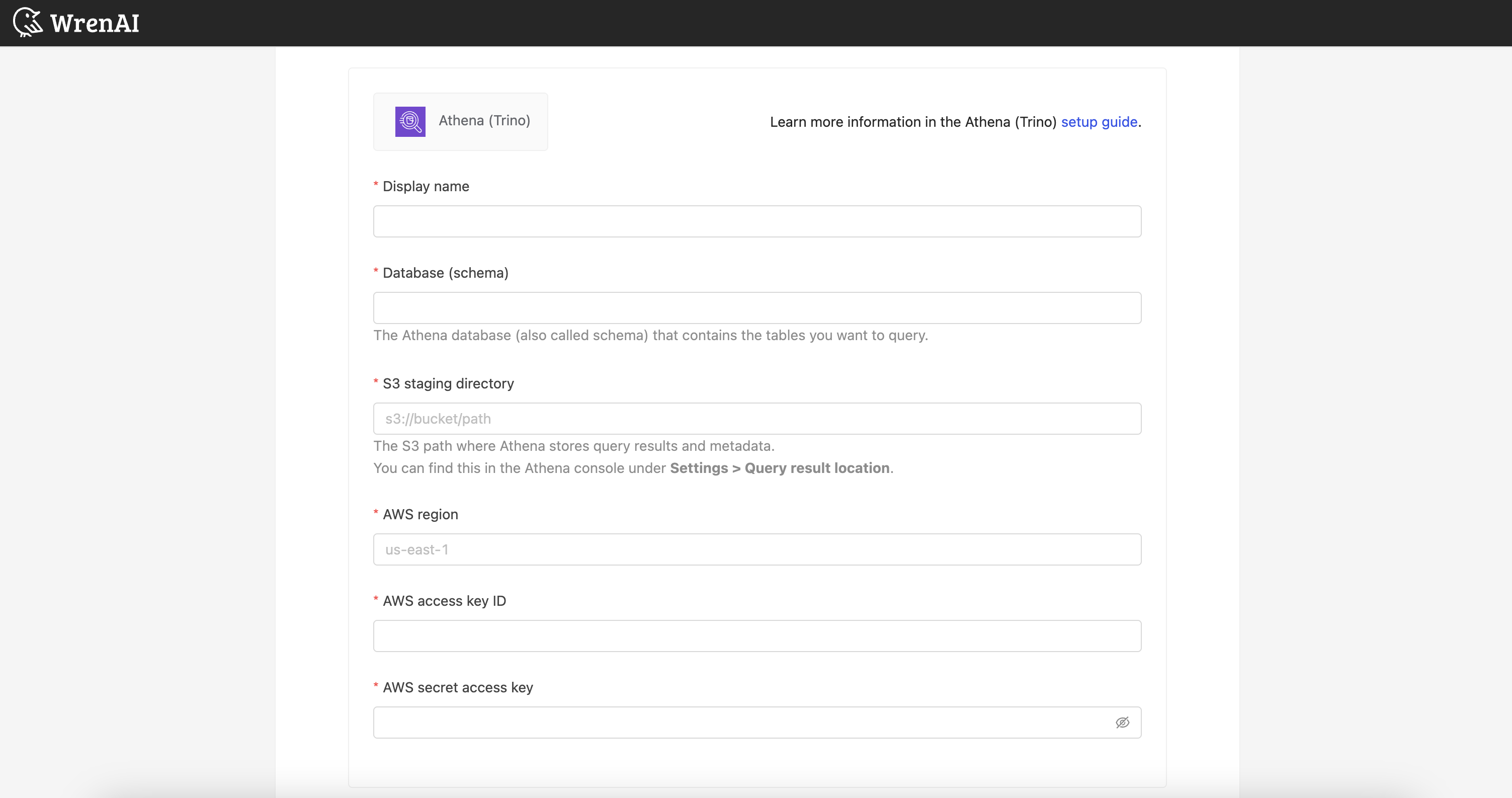Click the WrenAI bird logo icon
Viewport: 1512px width, 798px height.
coord(28,22)
